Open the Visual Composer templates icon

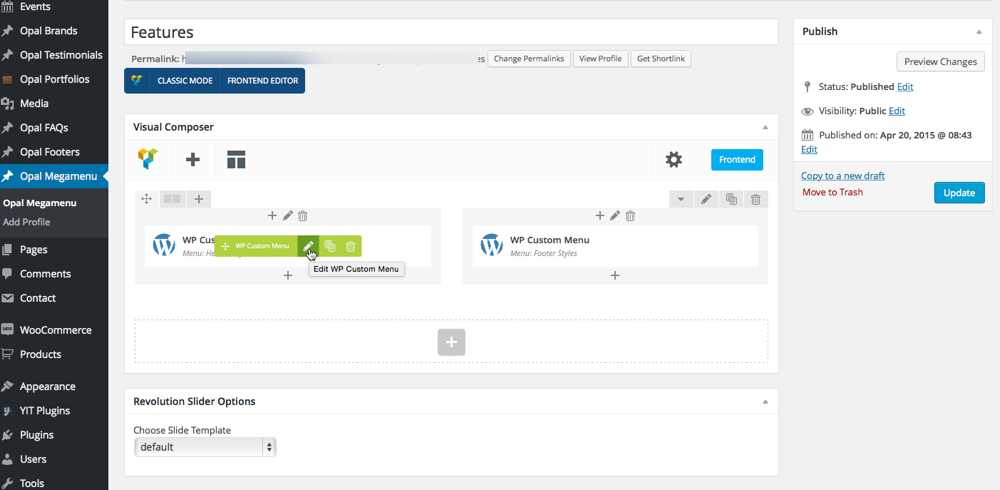point(236,160)
